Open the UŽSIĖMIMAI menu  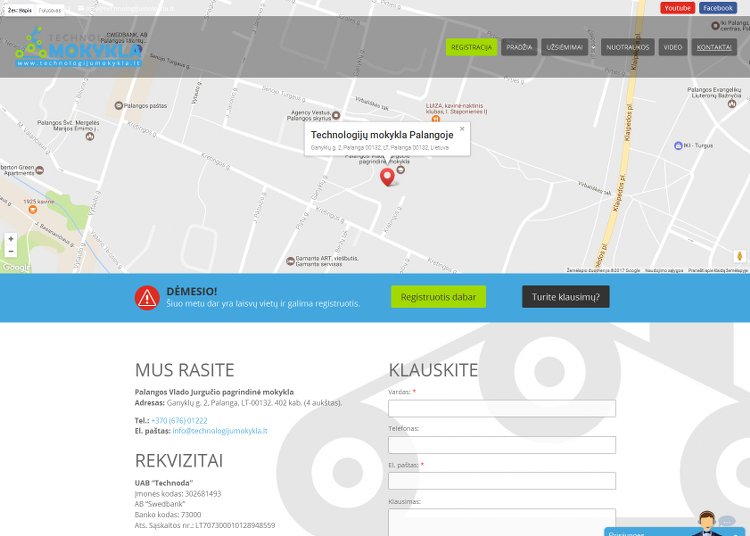click(564, 47)
